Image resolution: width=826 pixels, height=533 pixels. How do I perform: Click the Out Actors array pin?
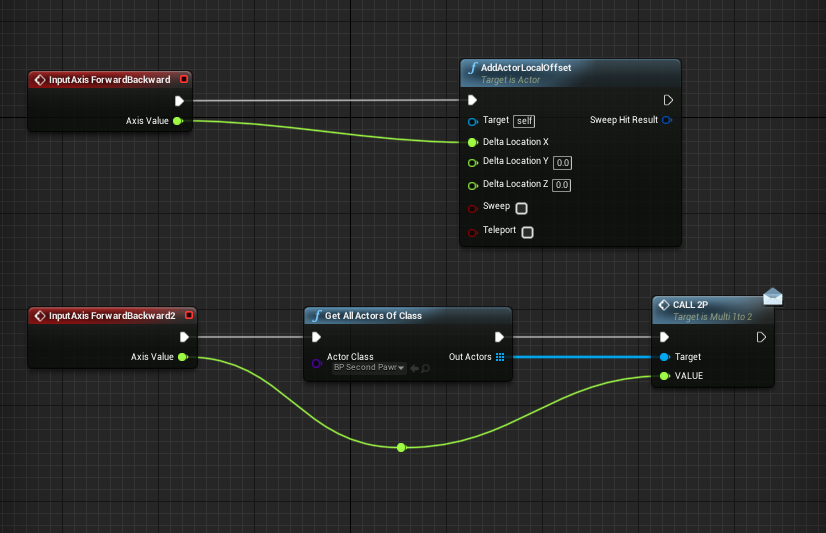point(500,357)
